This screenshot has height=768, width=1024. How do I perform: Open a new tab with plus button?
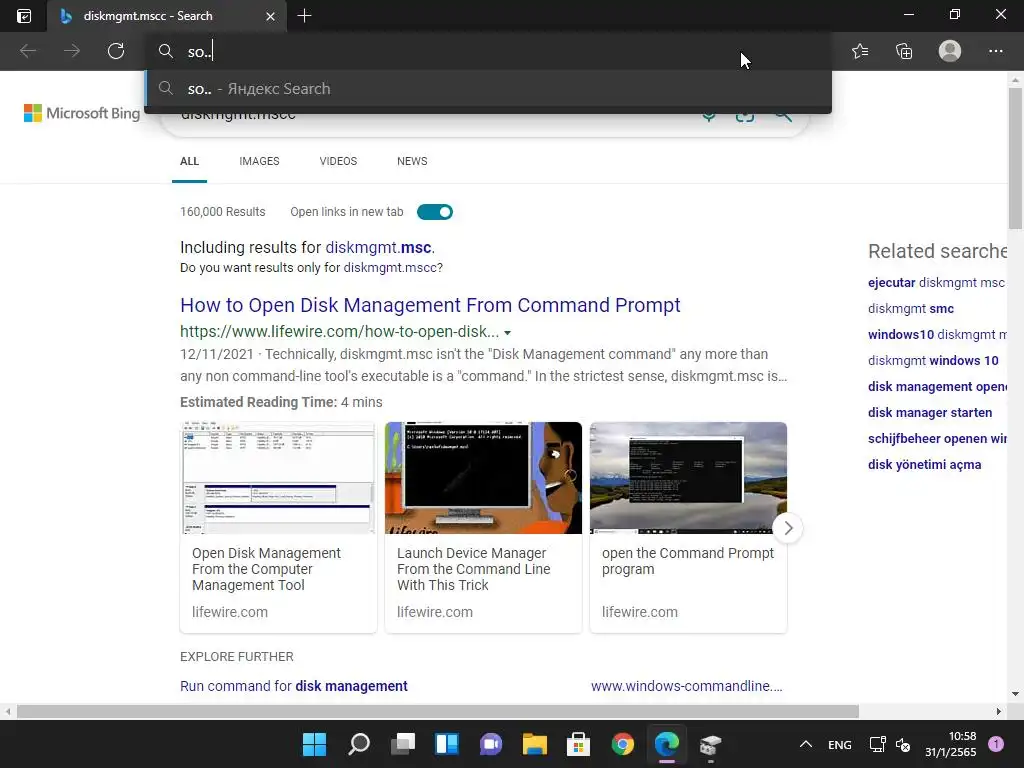tap(304, 16)
